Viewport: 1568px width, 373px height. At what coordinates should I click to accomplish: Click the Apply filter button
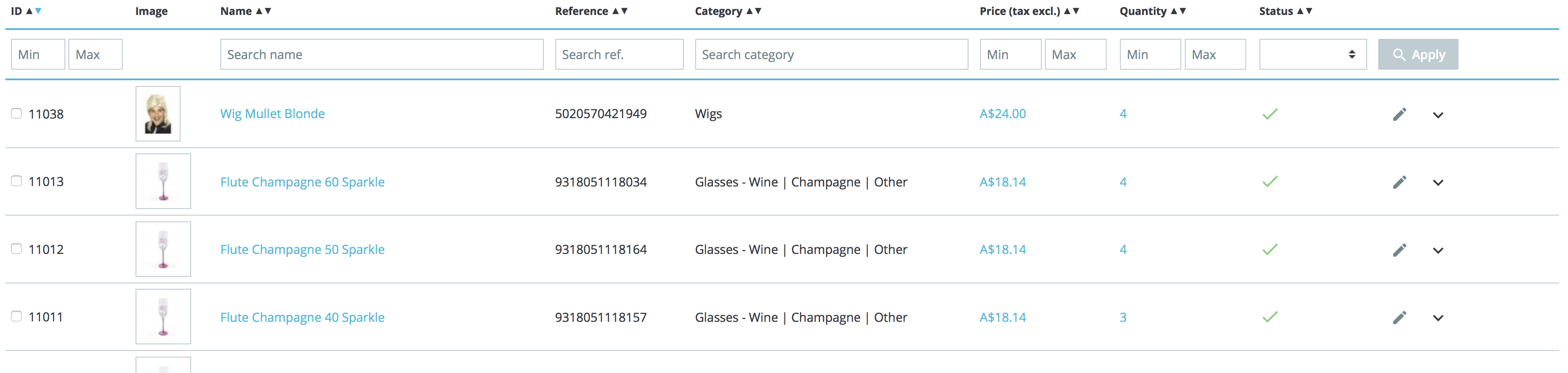pyautogui.click(x=1417, y=55)
